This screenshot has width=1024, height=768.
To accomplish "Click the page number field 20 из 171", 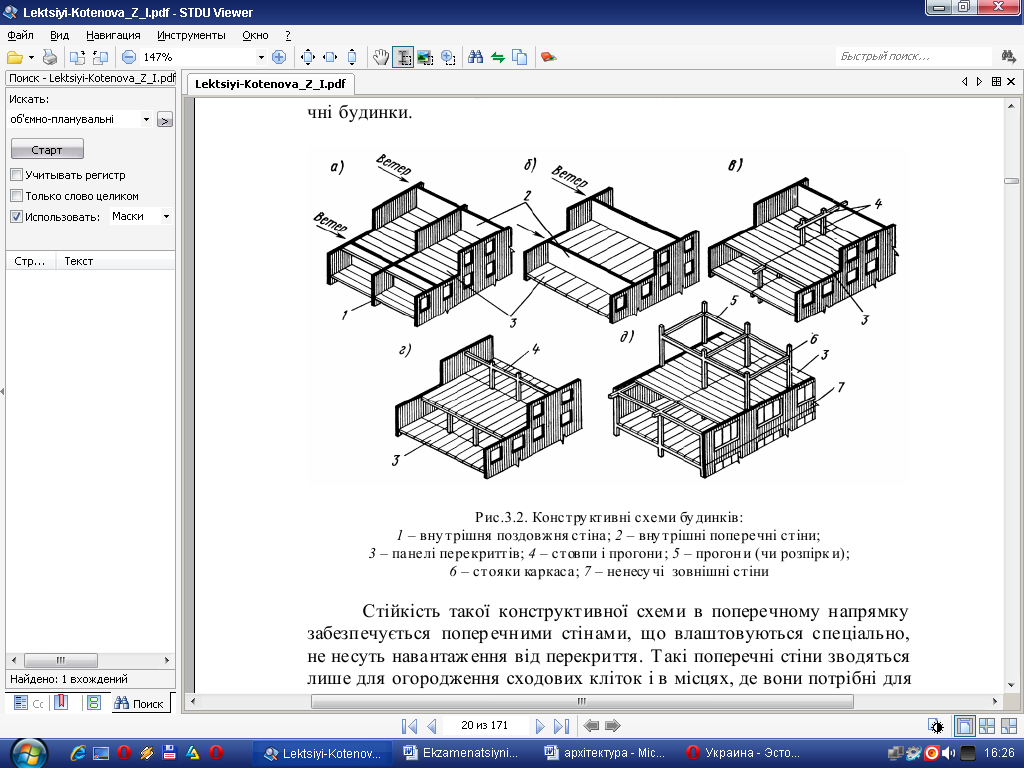I will pyautogui.click(x=485, y=725).
